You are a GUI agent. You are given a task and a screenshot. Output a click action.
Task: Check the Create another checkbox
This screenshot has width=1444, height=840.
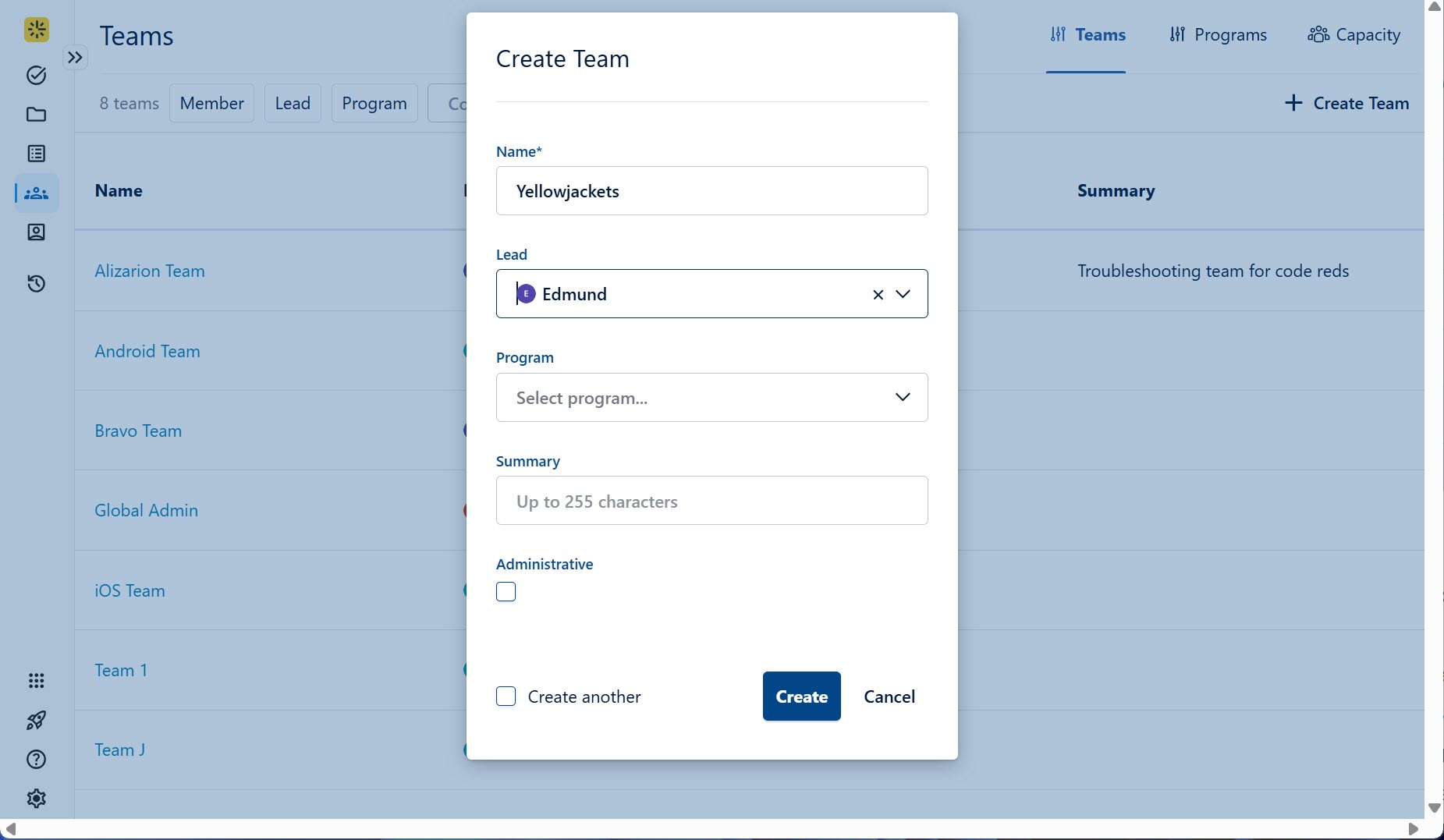tap(506, 696)
